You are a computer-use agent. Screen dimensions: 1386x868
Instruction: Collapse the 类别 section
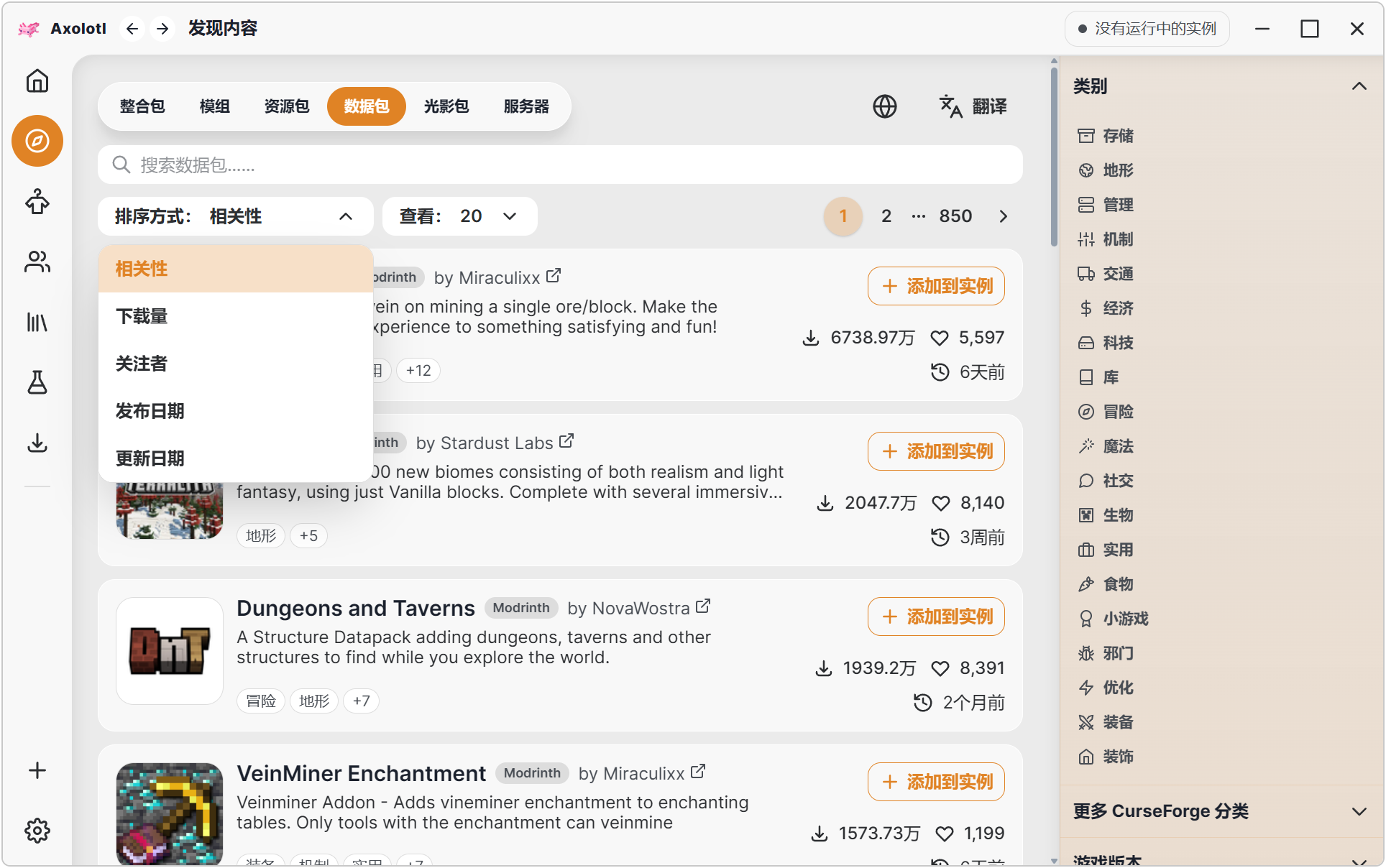pos(1359,86)
